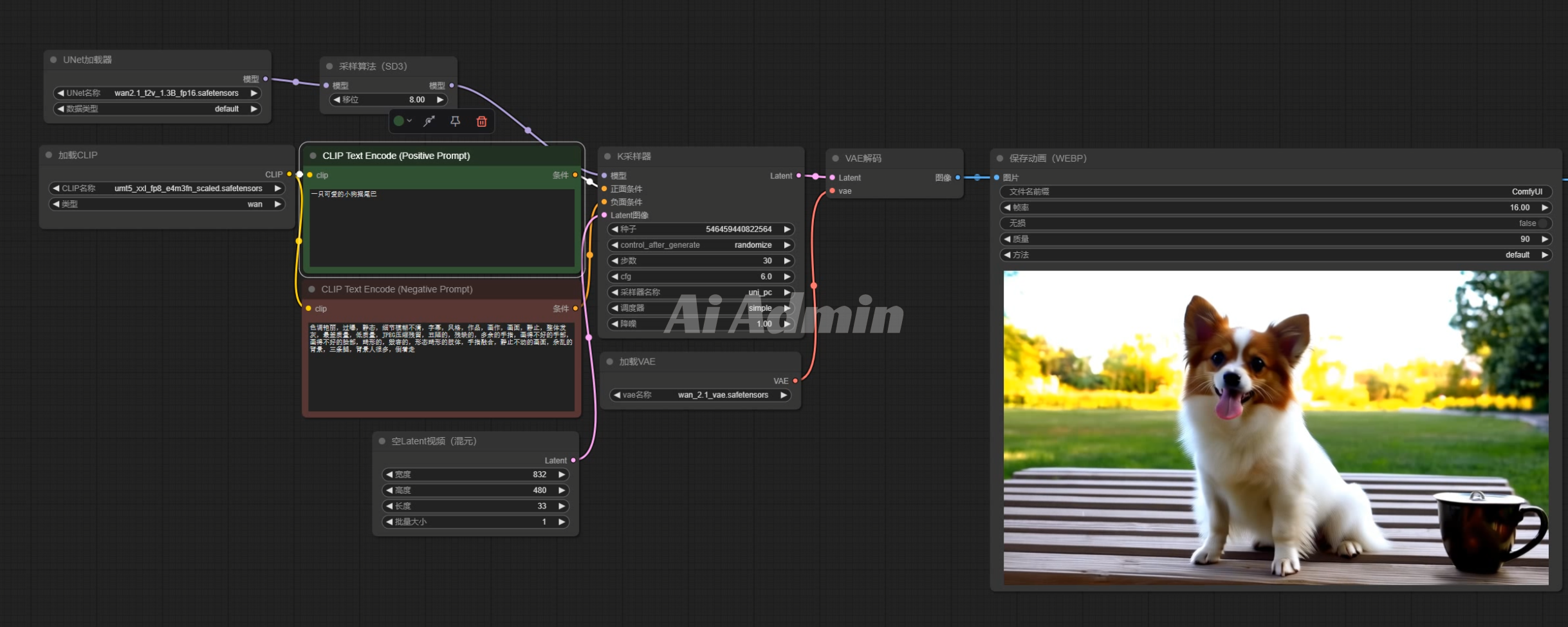Image resolution: width=1568 pixels, height=627 pixels.
Task: Click the red trash delete icon
Action: pos(481,121)
